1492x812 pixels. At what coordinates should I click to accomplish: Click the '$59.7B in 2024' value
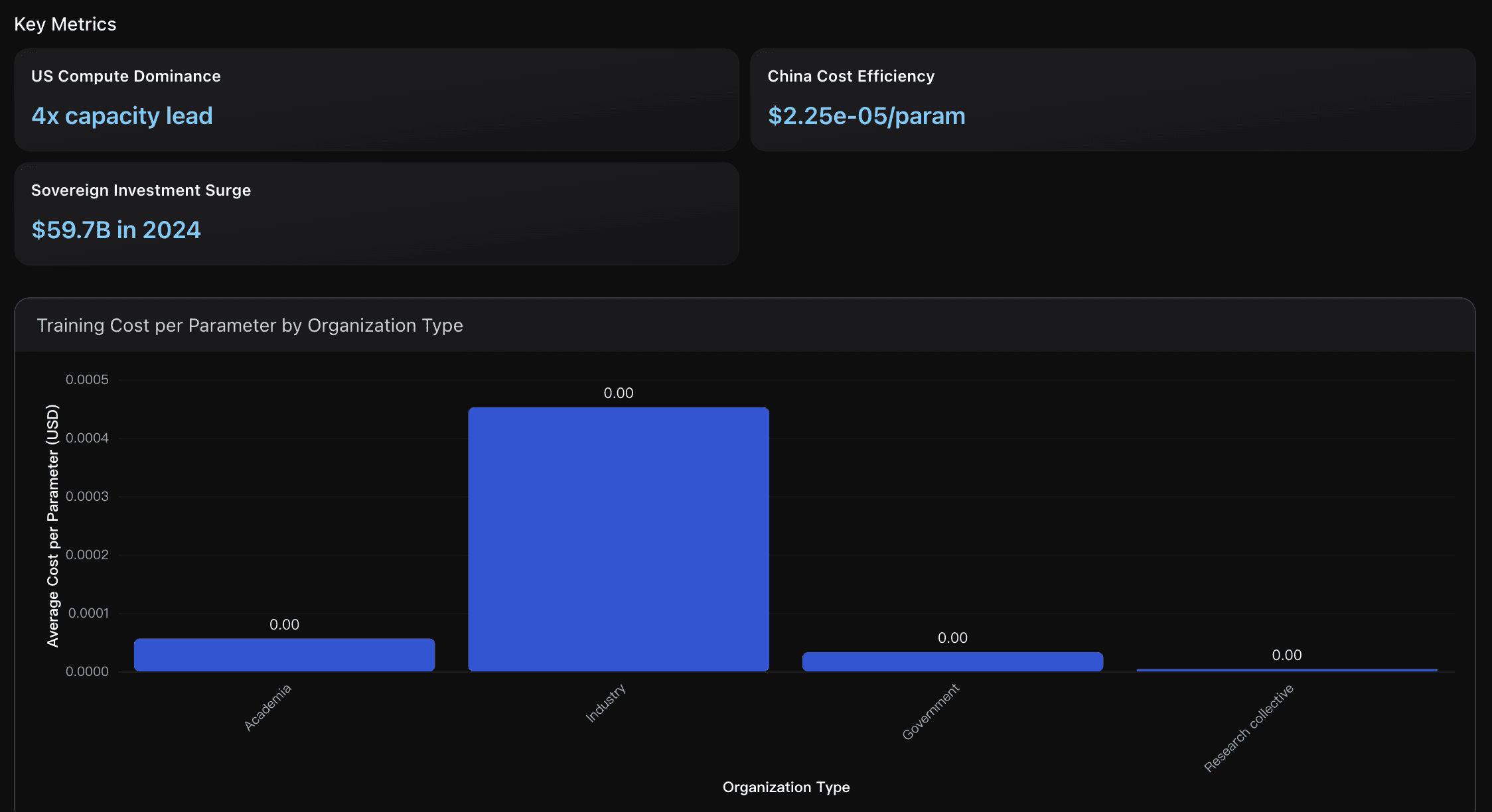(116, 230)
